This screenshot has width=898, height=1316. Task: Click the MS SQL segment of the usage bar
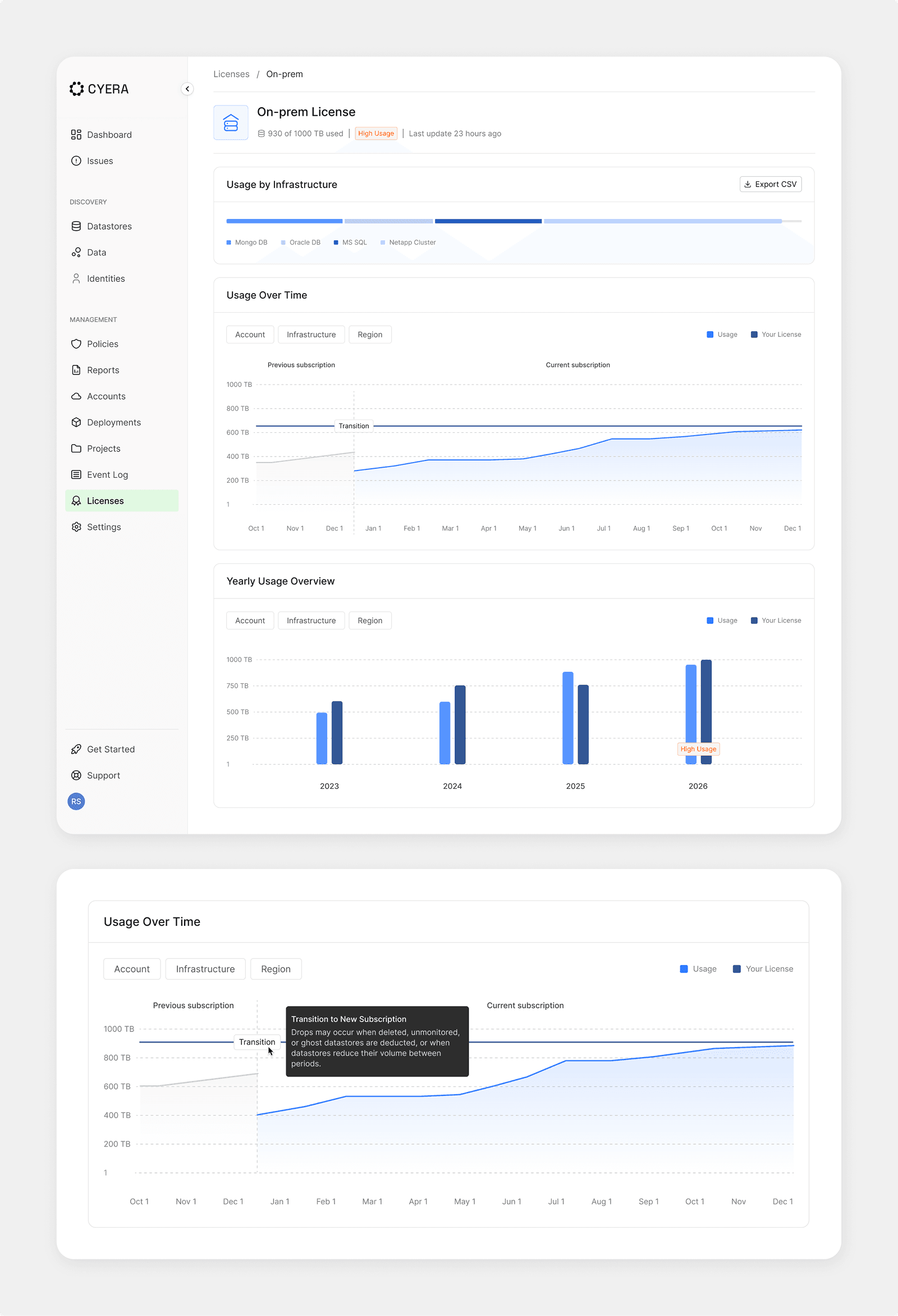tap(488, 221)
